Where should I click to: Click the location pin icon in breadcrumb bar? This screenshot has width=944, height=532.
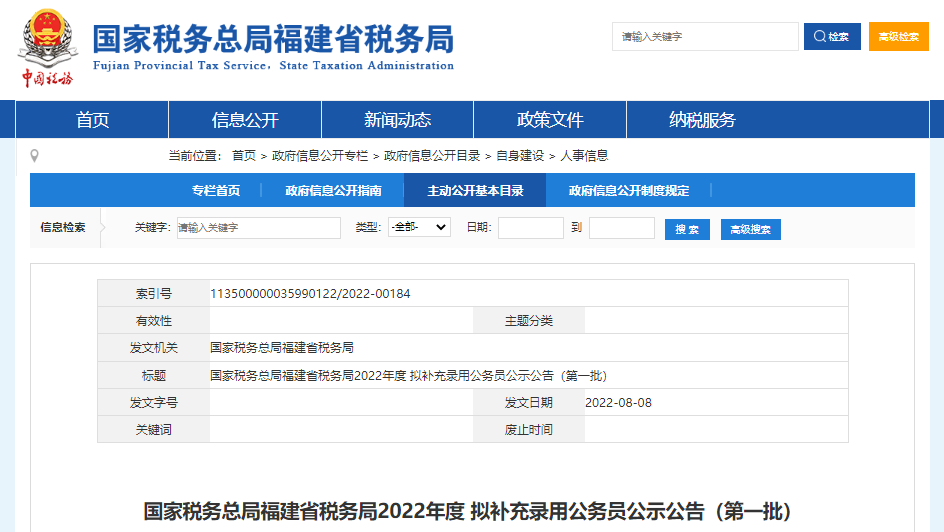click(34, 156)
